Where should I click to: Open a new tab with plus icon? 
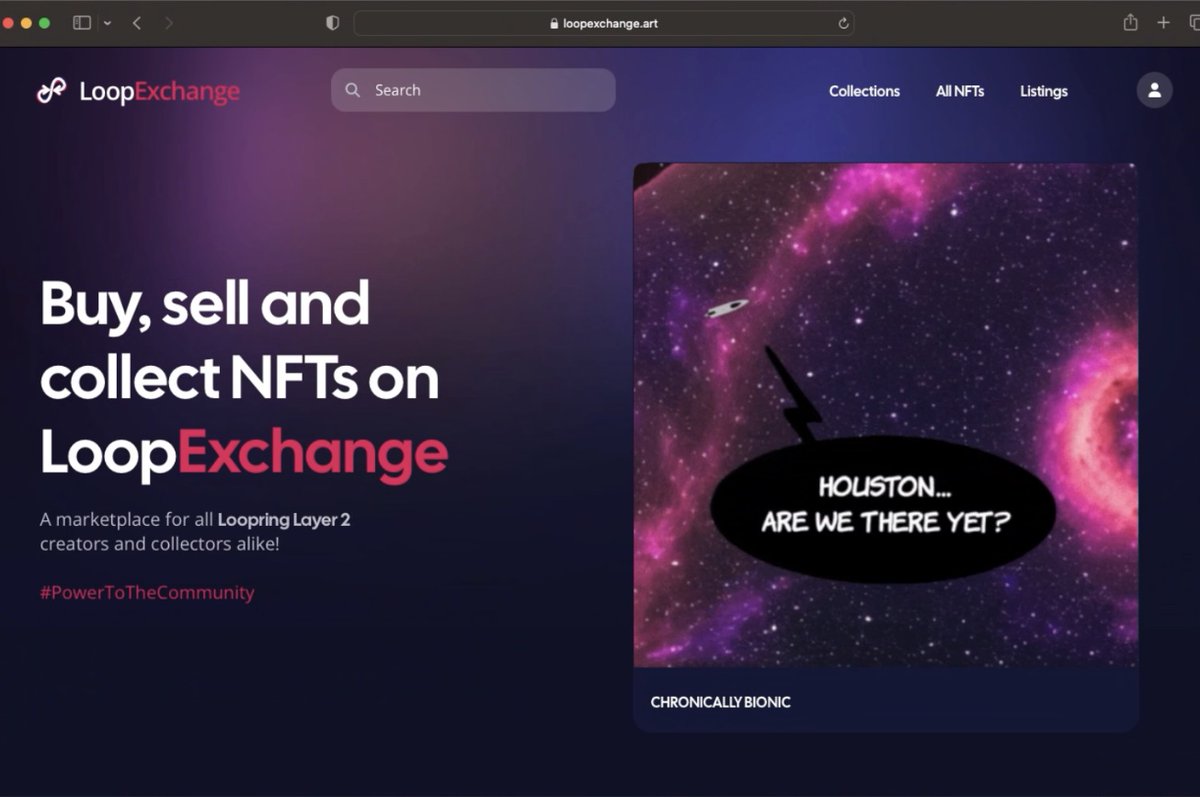click(x=1163, y=22)
